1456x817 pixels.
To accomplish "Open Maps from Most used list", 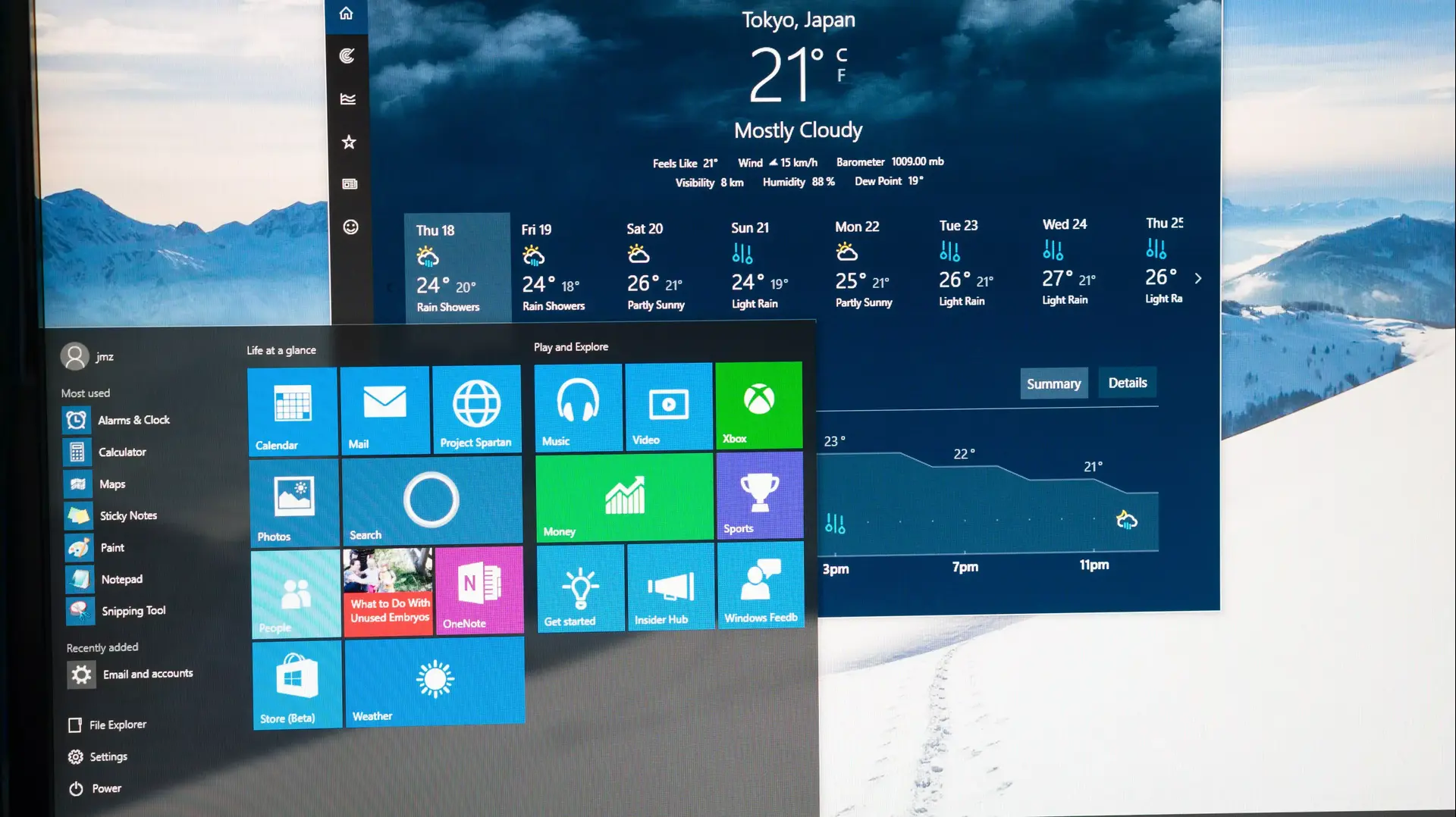I will point(96,484).
